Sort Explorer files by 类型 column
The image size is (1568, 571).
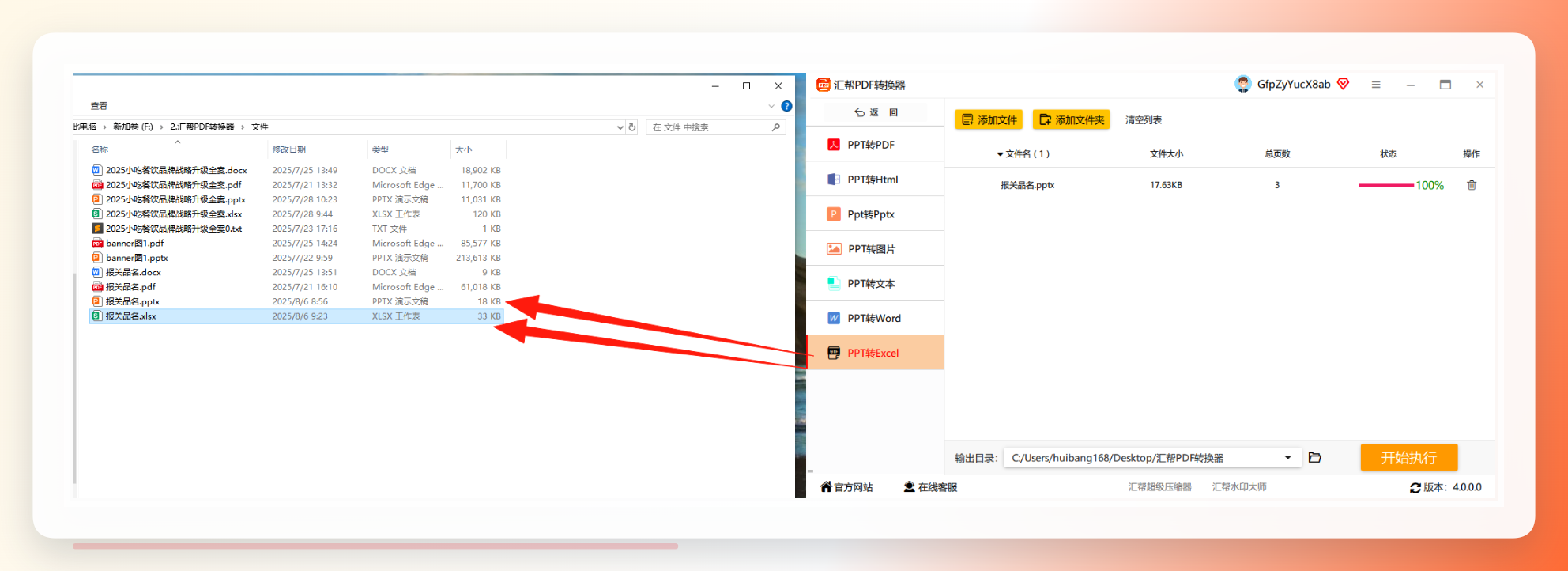coord(380,149)
